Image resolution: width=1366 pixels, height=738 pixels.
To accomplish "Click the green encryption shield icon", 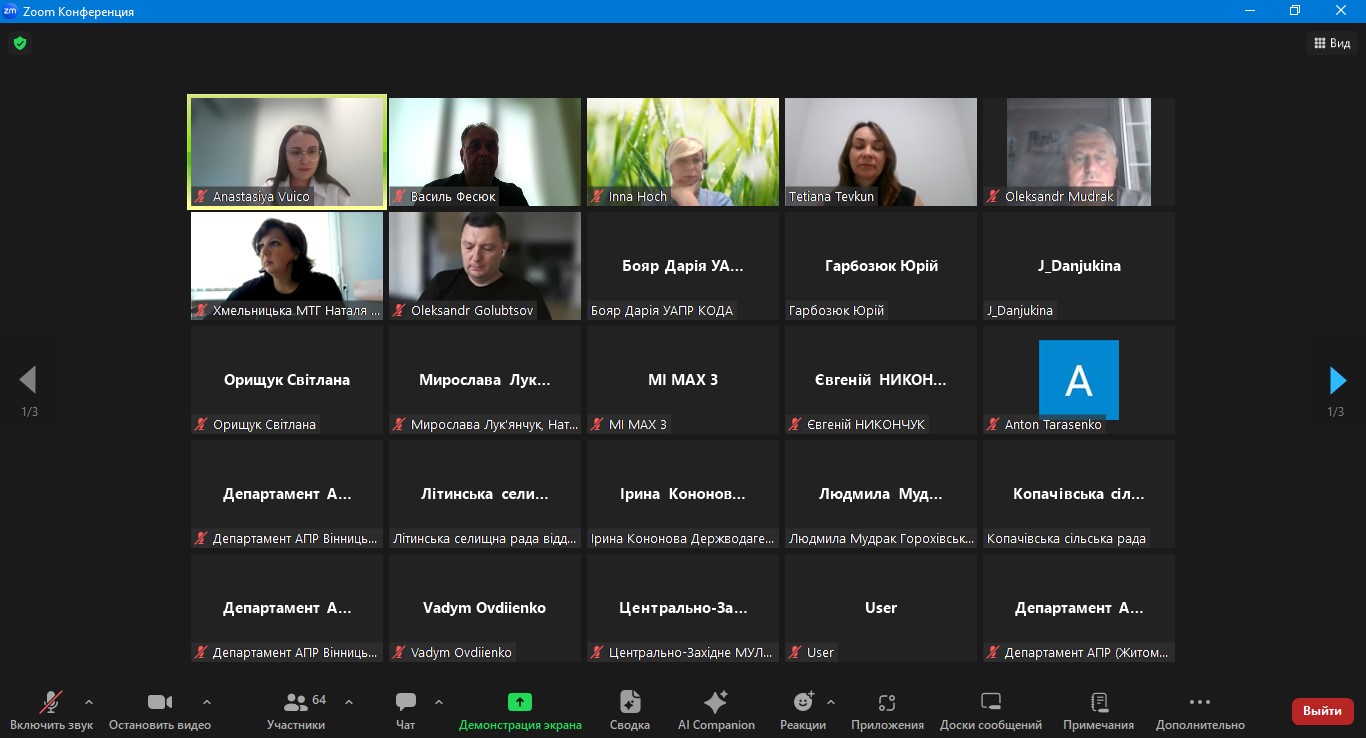I will pos(20,43).
